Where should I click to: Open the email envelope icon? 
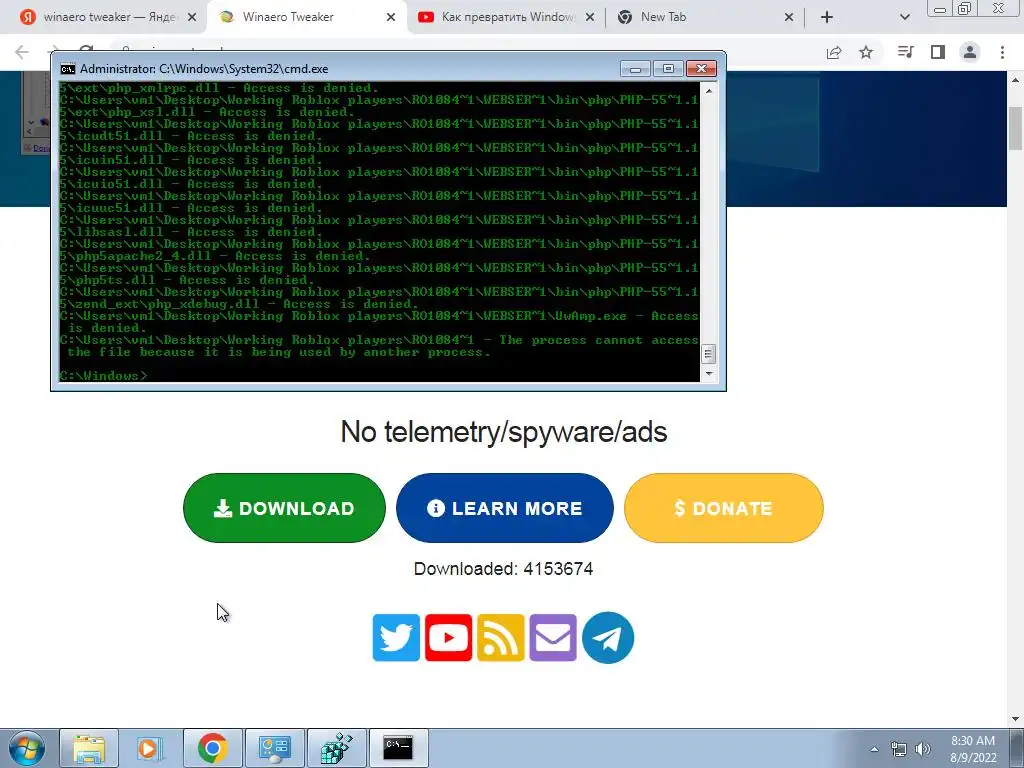coord(553,637)
